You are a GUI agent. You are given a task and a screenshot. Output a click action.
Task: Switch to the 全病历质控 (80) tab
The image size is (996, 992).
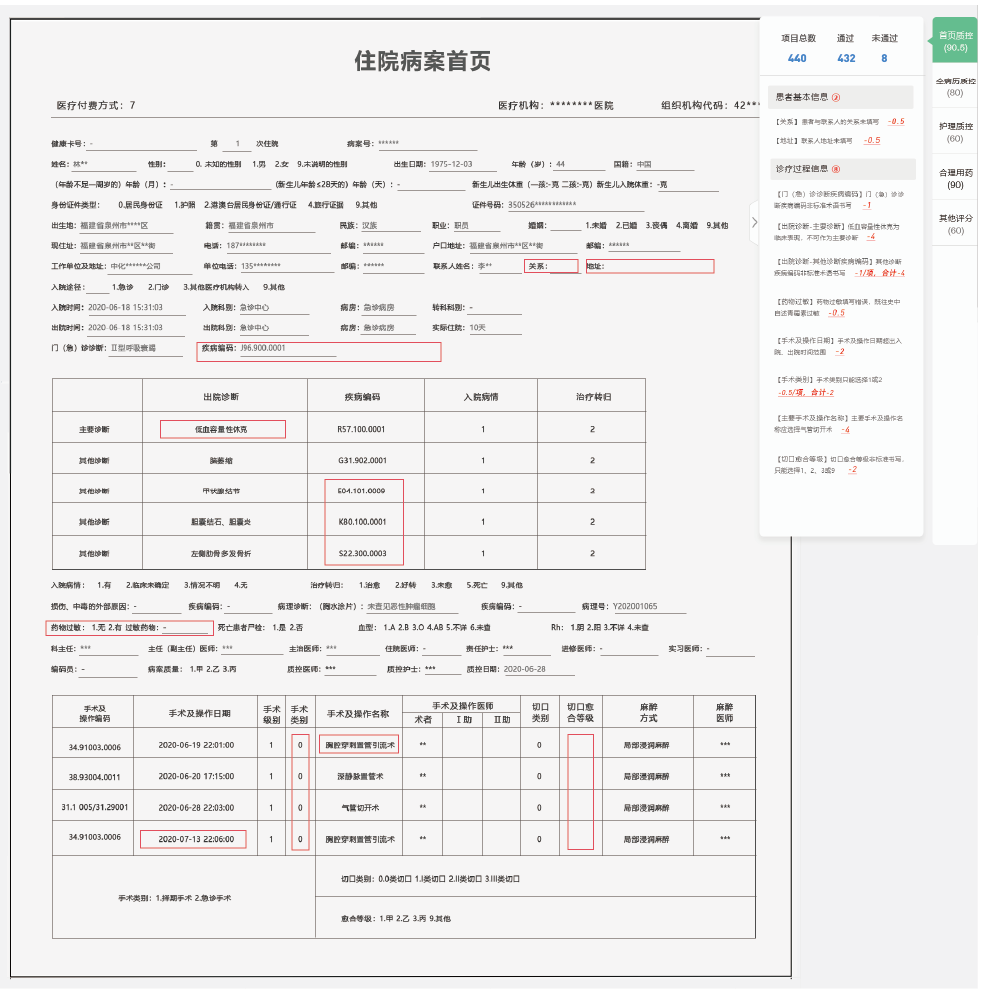955,87
